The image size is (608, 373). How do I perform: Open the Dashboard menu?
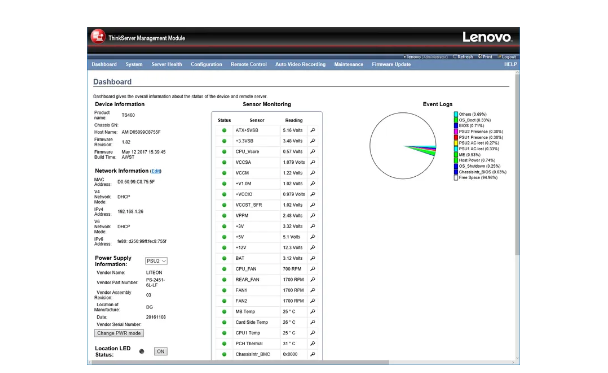[104, 64]
